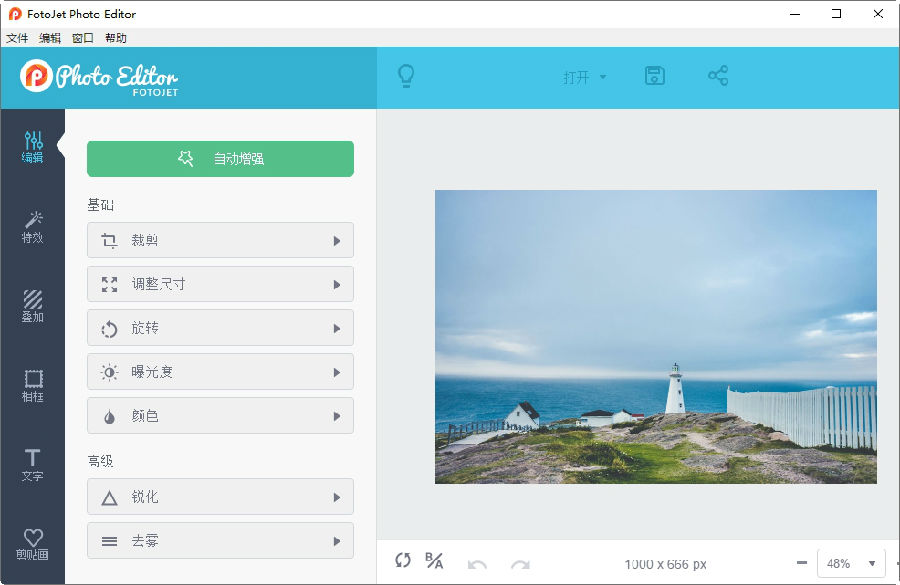The width and height of the screenshot is (900, 585).
Task: Open the 帮助 menu
Action: pyautogui.click(x=116, y=38)
